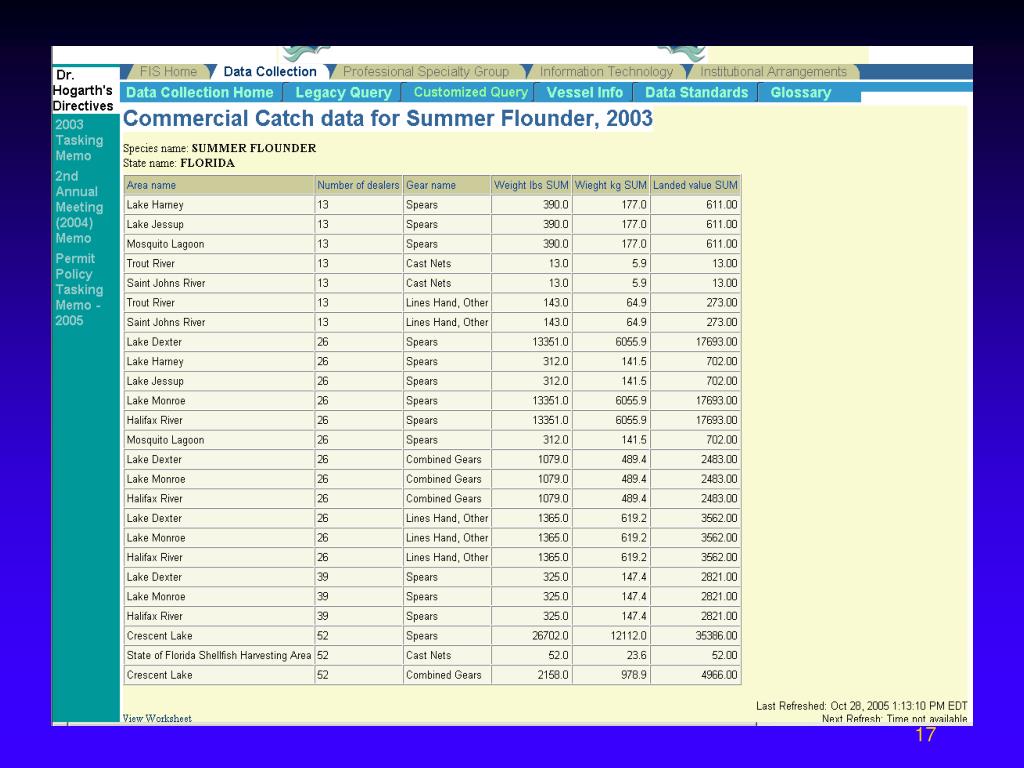Click the 23.6 weight kg cell
Screen dimensions: 1024x768
point(611,656)
